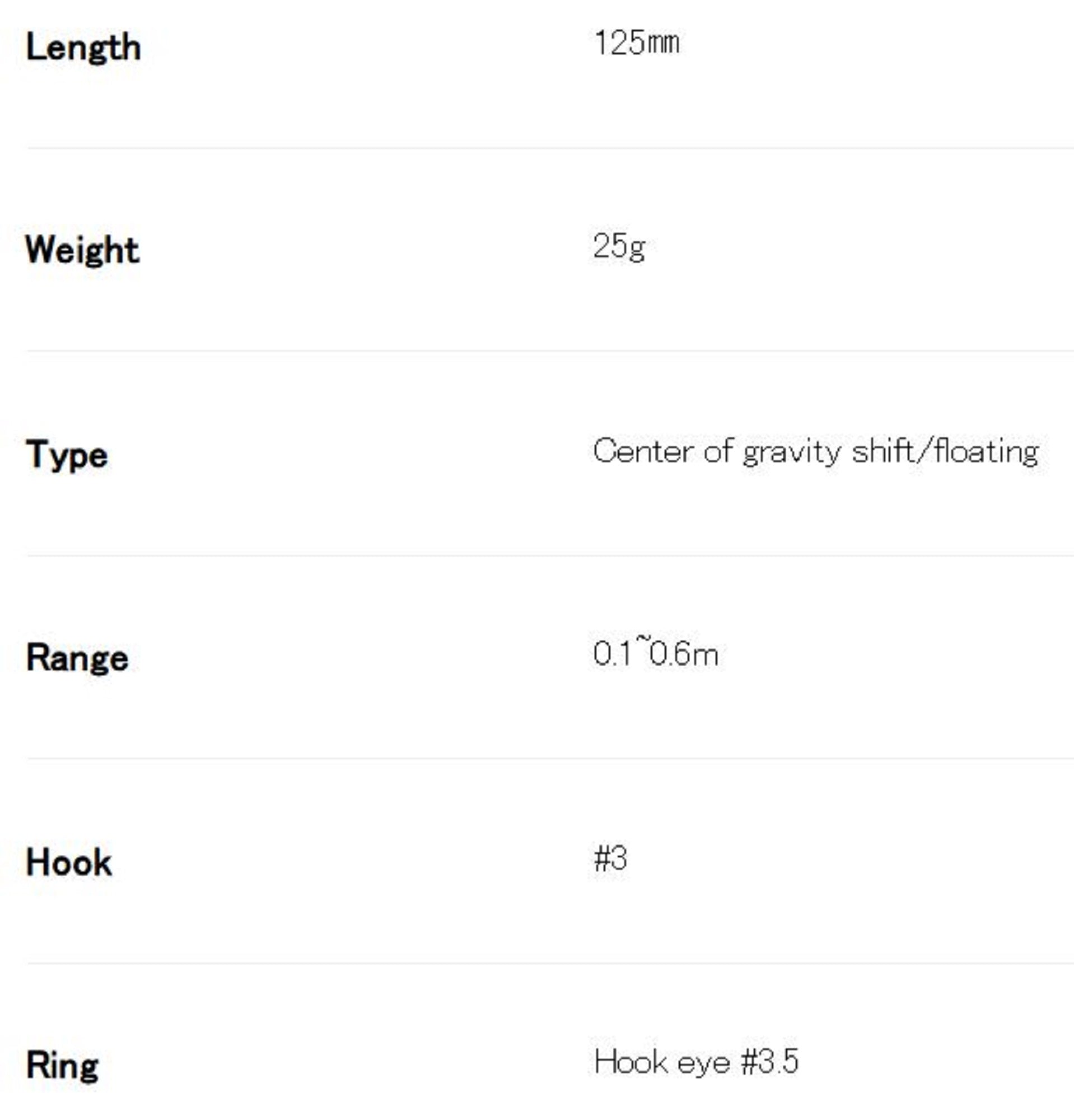Click the Hook specification label
1074x1120 pixels.
[69, 862]
